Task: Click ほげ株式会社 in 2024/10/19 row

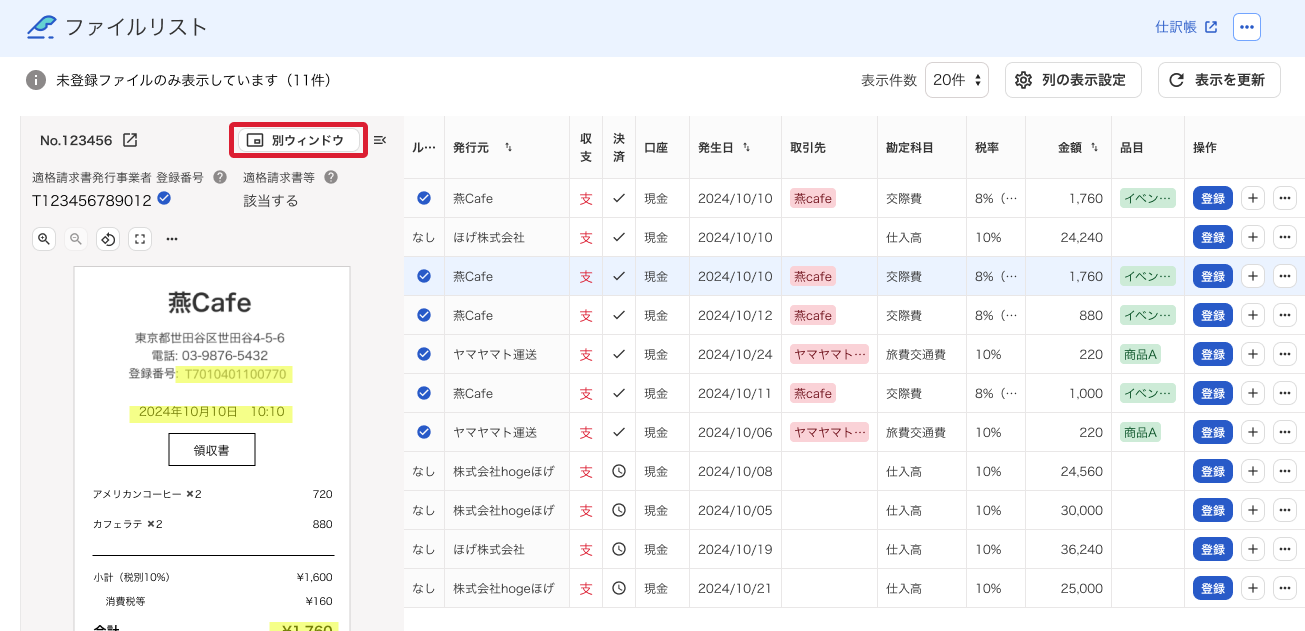Action: (x=488, y=549)
